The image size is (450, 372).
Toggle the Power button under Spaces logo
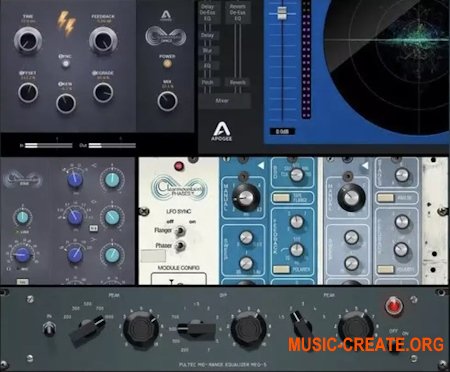pyautogui.click(x=167, y=63)
